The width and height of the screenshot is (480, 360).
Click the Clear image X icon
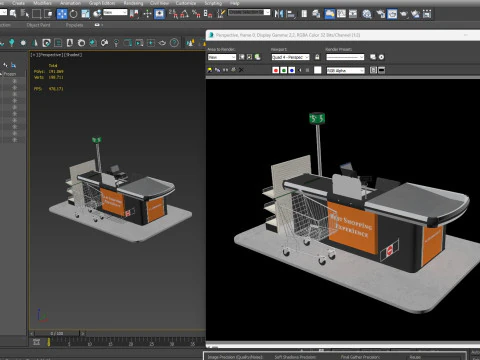coord(241,70)
